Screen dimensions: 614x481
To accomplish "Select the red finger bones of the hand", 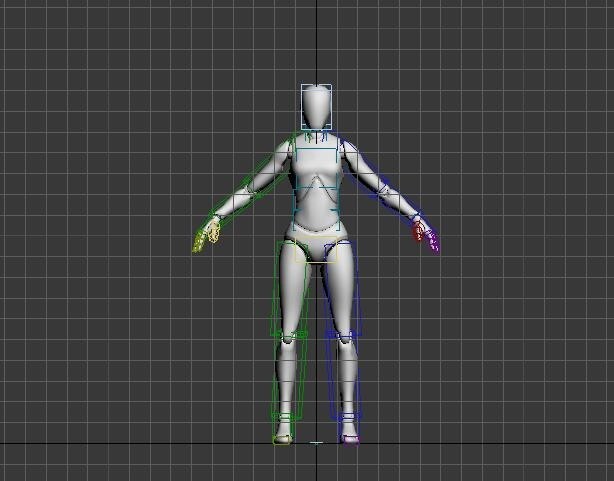I will [x=419, y=230].
